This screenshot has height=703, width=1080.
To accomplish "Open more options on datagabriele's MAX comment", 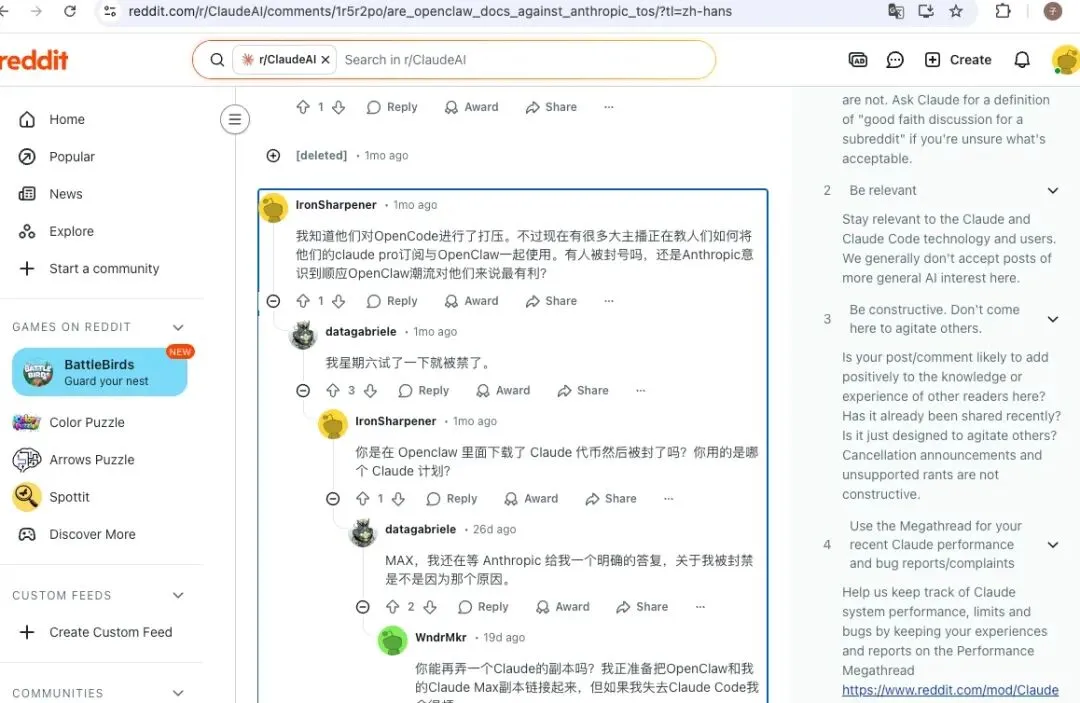I will (700, 607).
